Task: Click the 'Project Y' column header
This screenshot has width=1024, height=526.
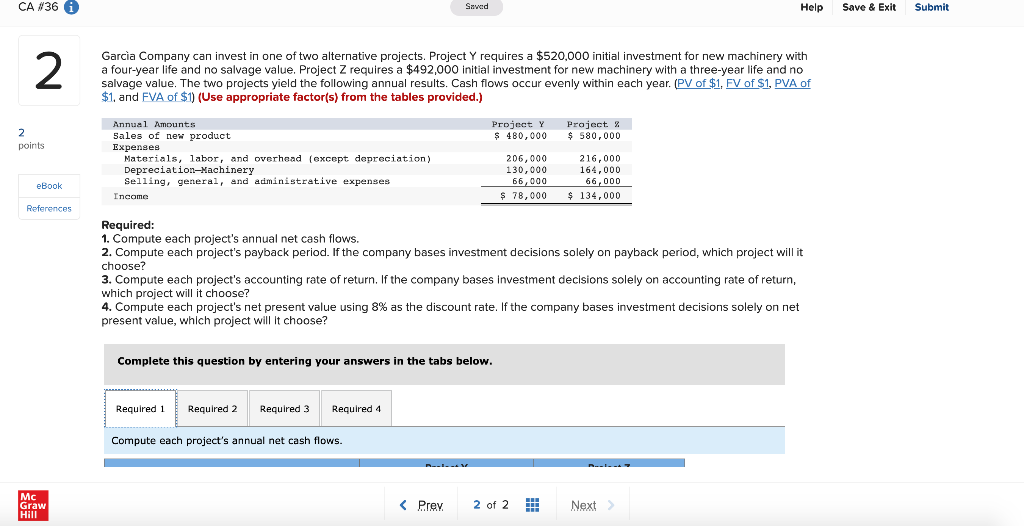Action: click(518, 124)
